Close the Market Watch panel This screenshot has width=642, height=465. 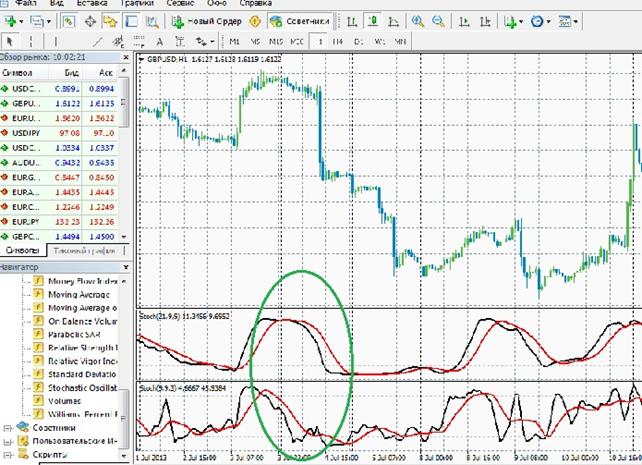point(126,57)
